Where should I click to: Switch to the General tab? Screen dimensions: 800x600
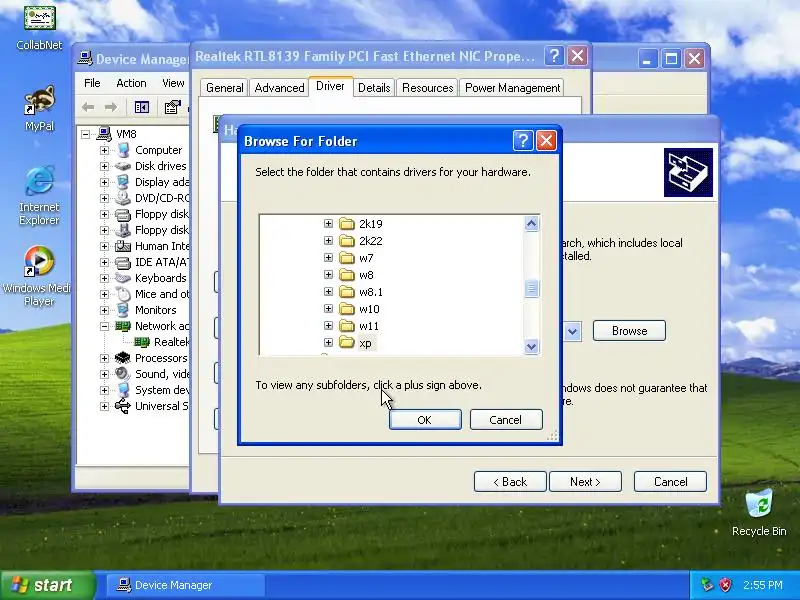click(224, 88)
